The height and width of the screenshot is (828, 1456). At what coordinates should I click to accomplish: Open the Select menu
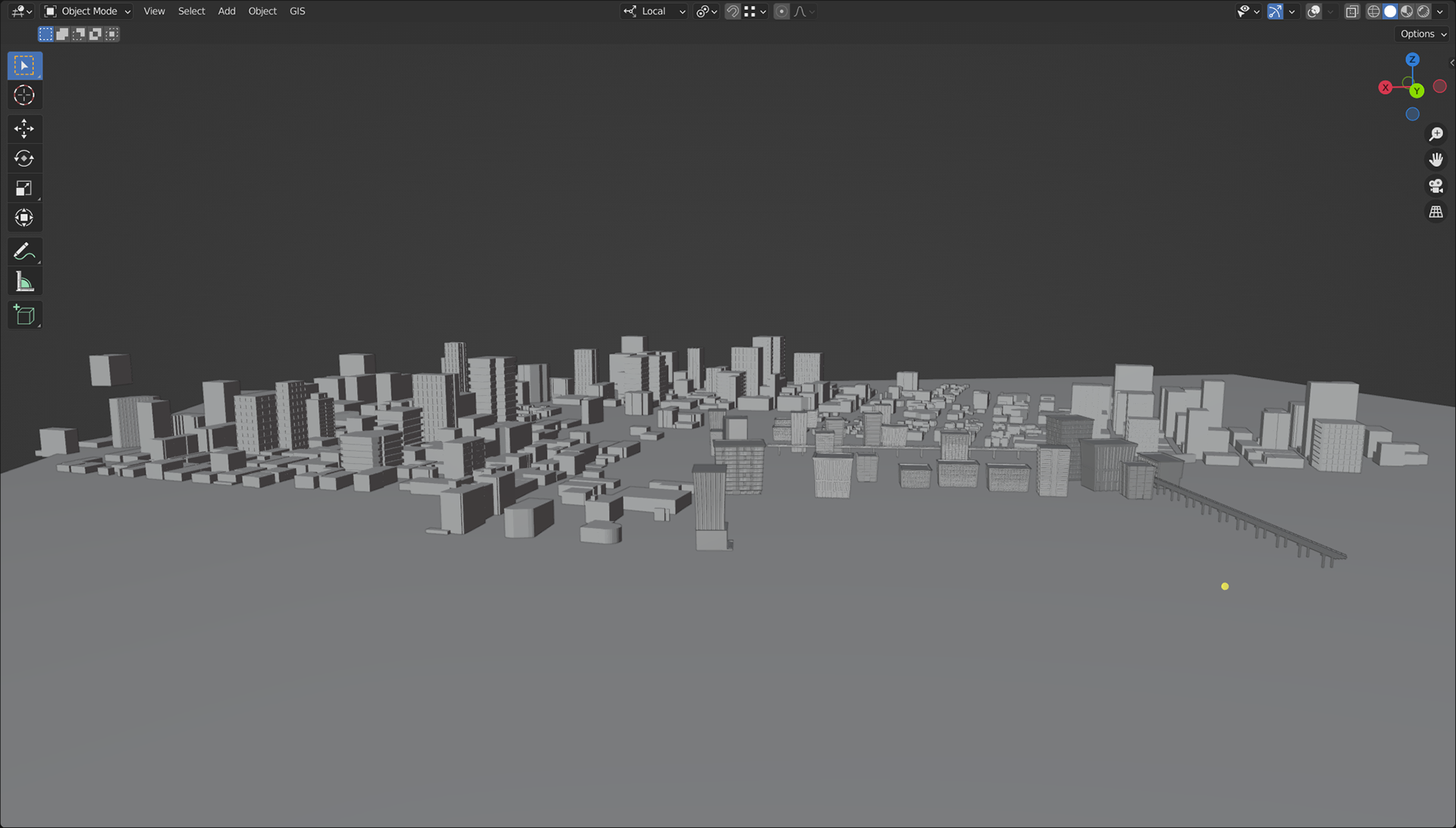[x=191, y=11]
